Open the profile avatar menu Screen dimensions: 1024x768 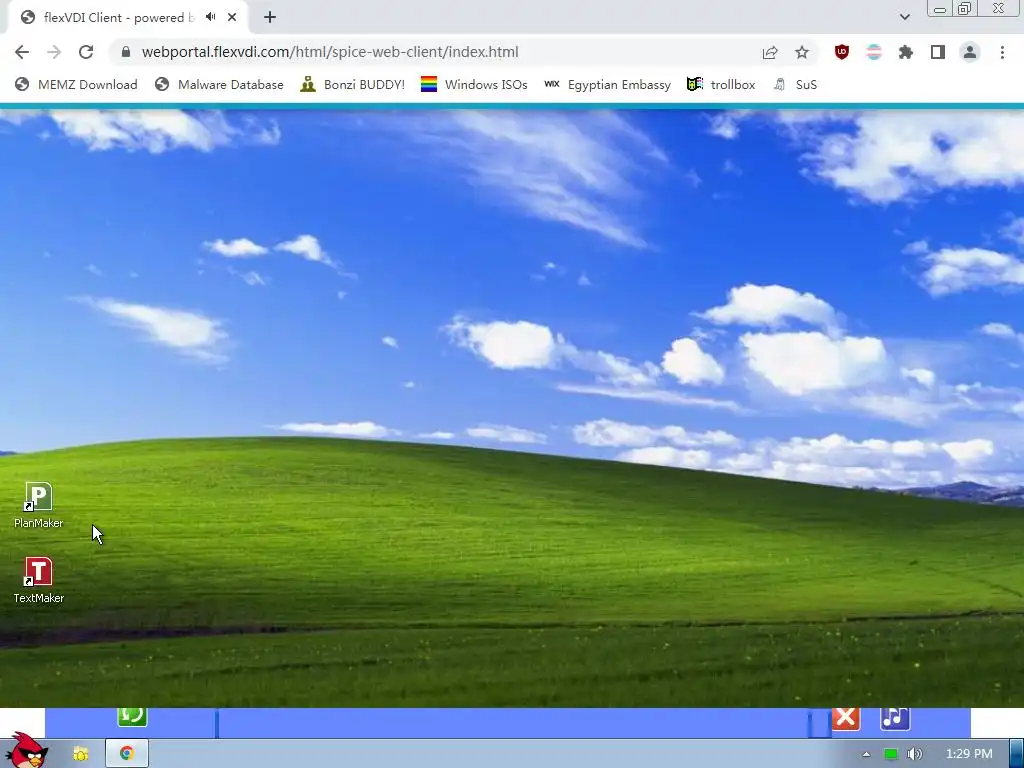pos(970,52)
